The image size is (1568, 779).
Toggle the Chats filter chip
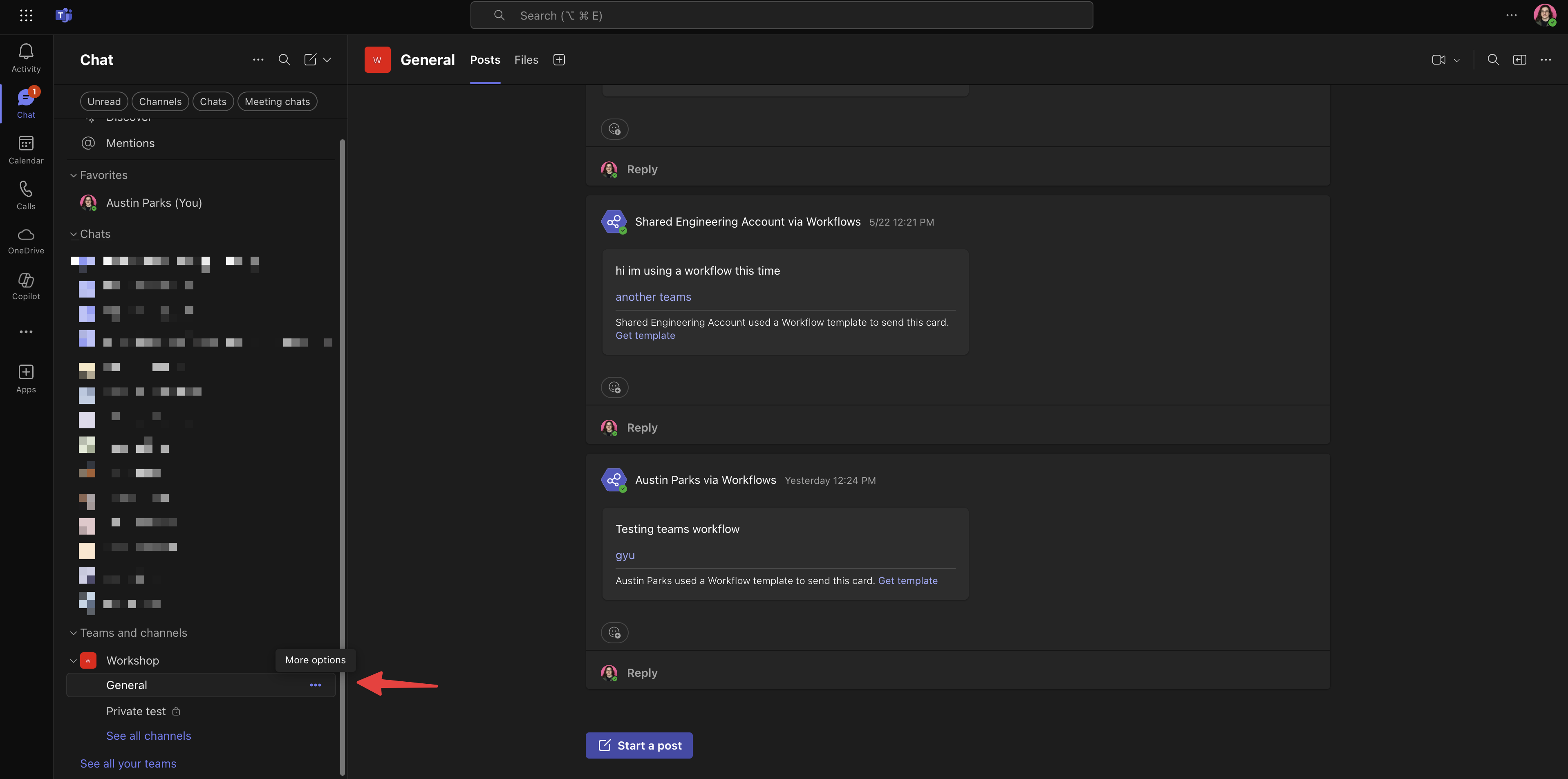point(213,102)
